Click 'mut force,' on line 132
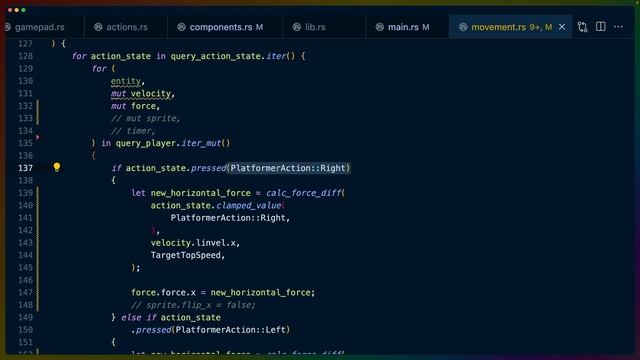The image size is (640, 360). coord(136,106)
